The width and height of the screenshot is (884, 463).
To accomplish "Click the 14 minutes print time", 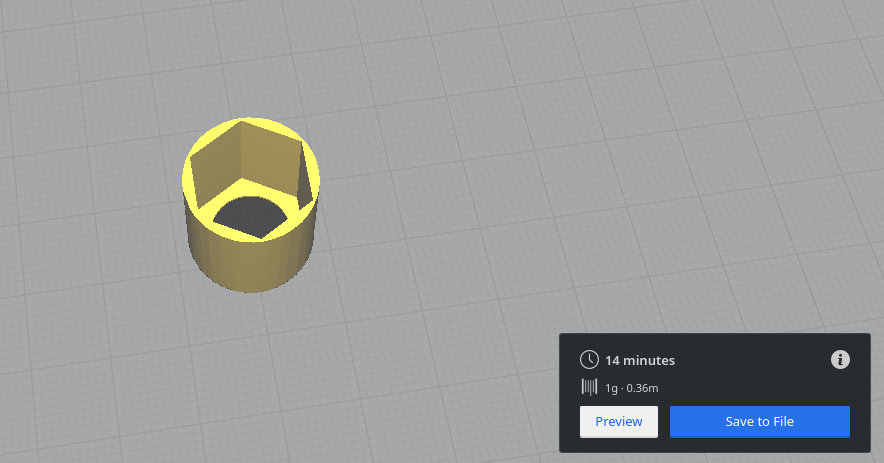I will point(640,360).
